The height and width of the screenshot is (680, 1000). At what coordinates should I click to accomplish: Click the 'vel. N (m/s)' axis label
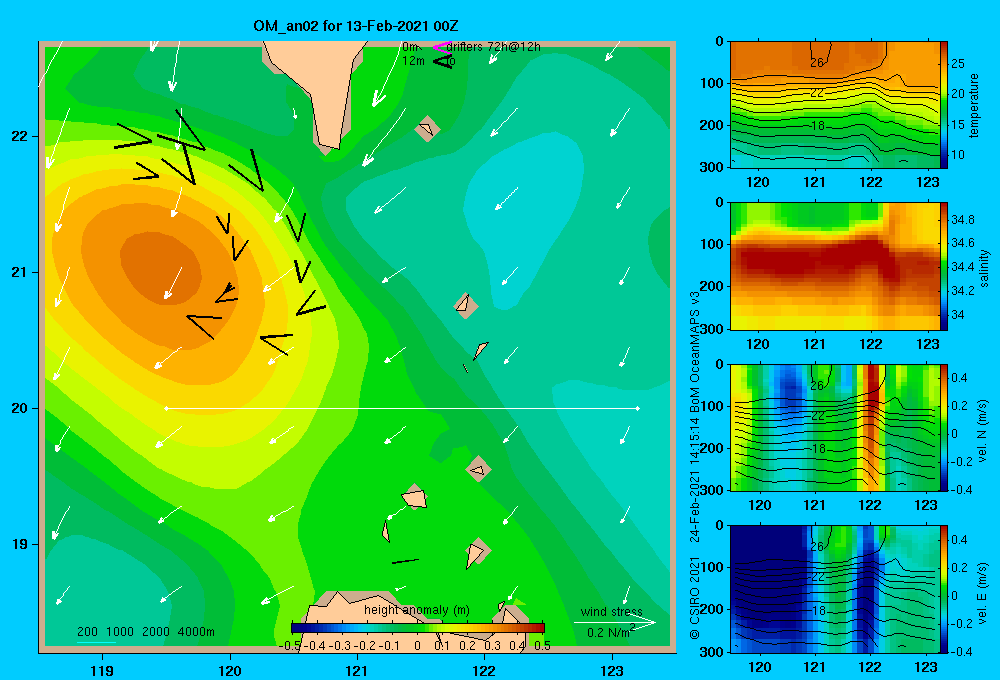pos(983,431)
